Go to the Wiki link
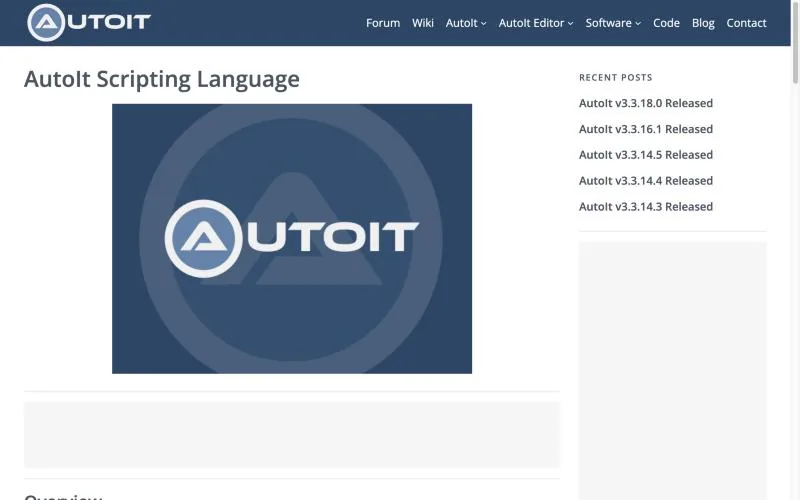Screen dimensions: 800x500 422,23
